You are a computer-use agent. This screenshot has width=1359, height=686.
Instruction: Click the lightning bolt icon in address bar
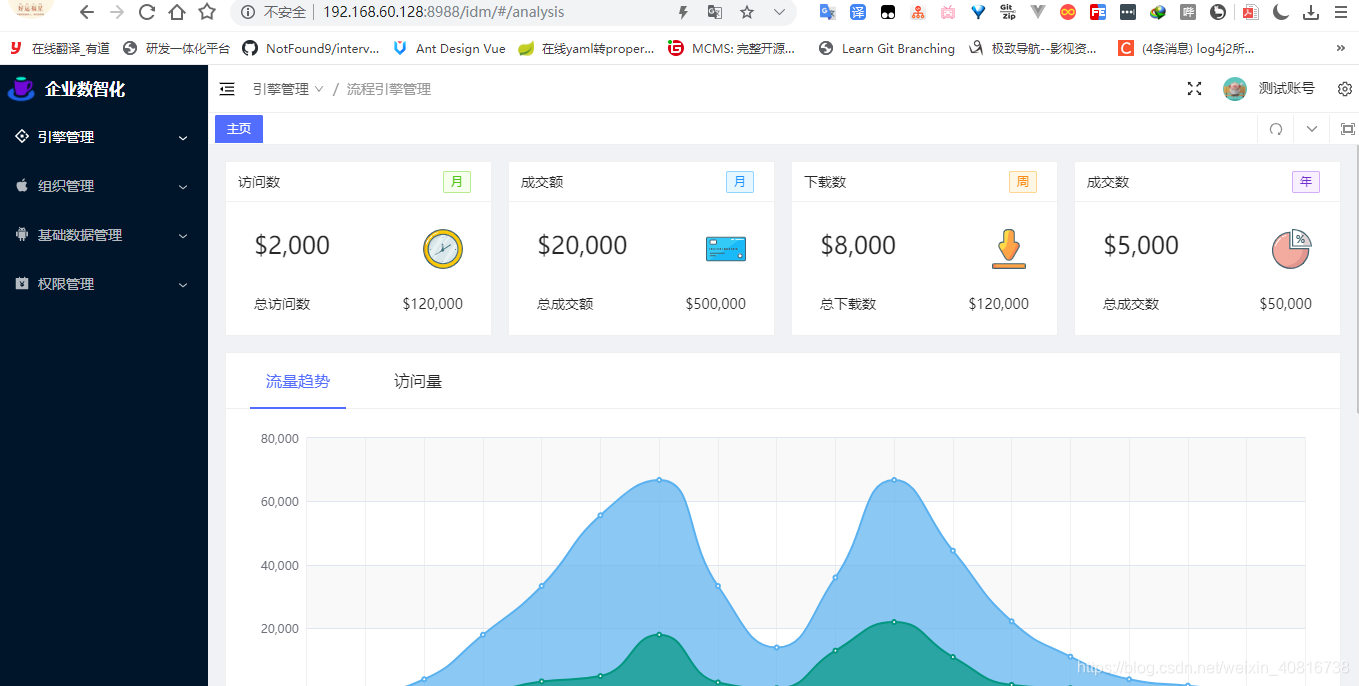click(683, 13)
